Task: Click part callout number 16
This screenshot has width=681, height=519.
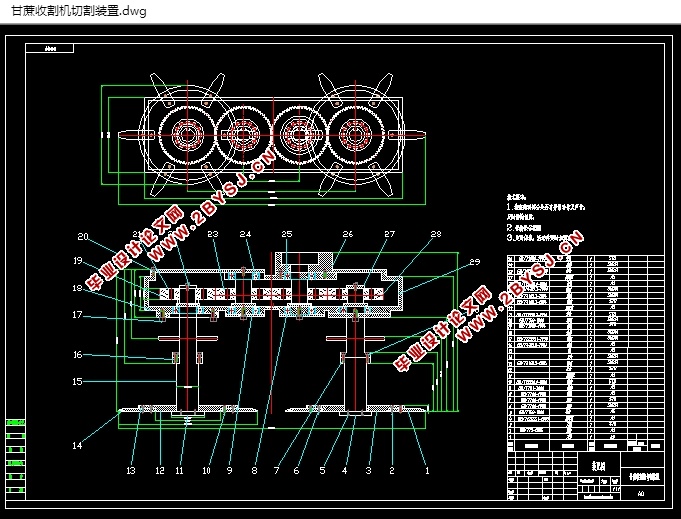Action: (77, 355)
